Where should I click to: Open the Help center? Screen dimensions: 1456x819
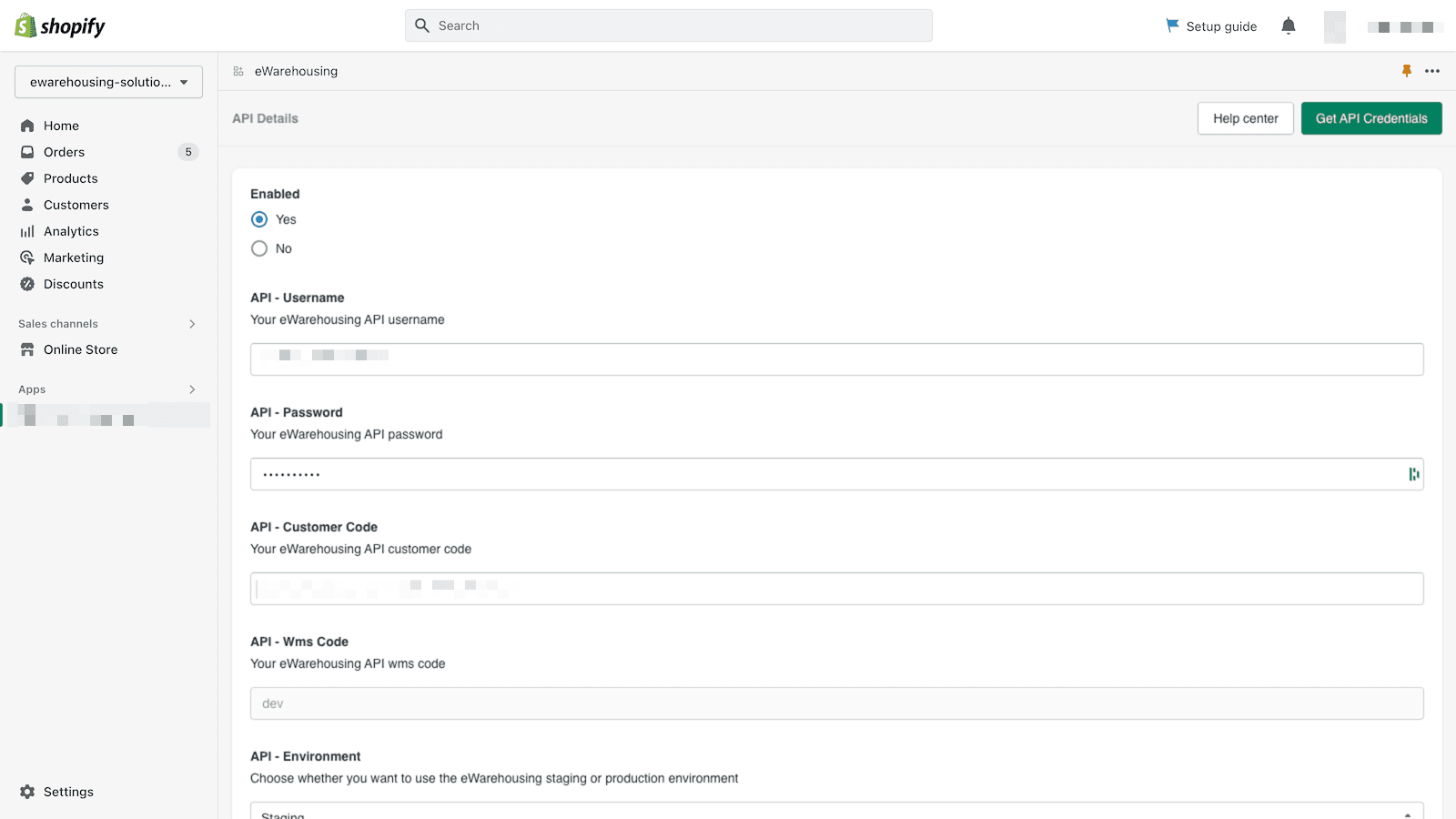(x=1245, y=118)
